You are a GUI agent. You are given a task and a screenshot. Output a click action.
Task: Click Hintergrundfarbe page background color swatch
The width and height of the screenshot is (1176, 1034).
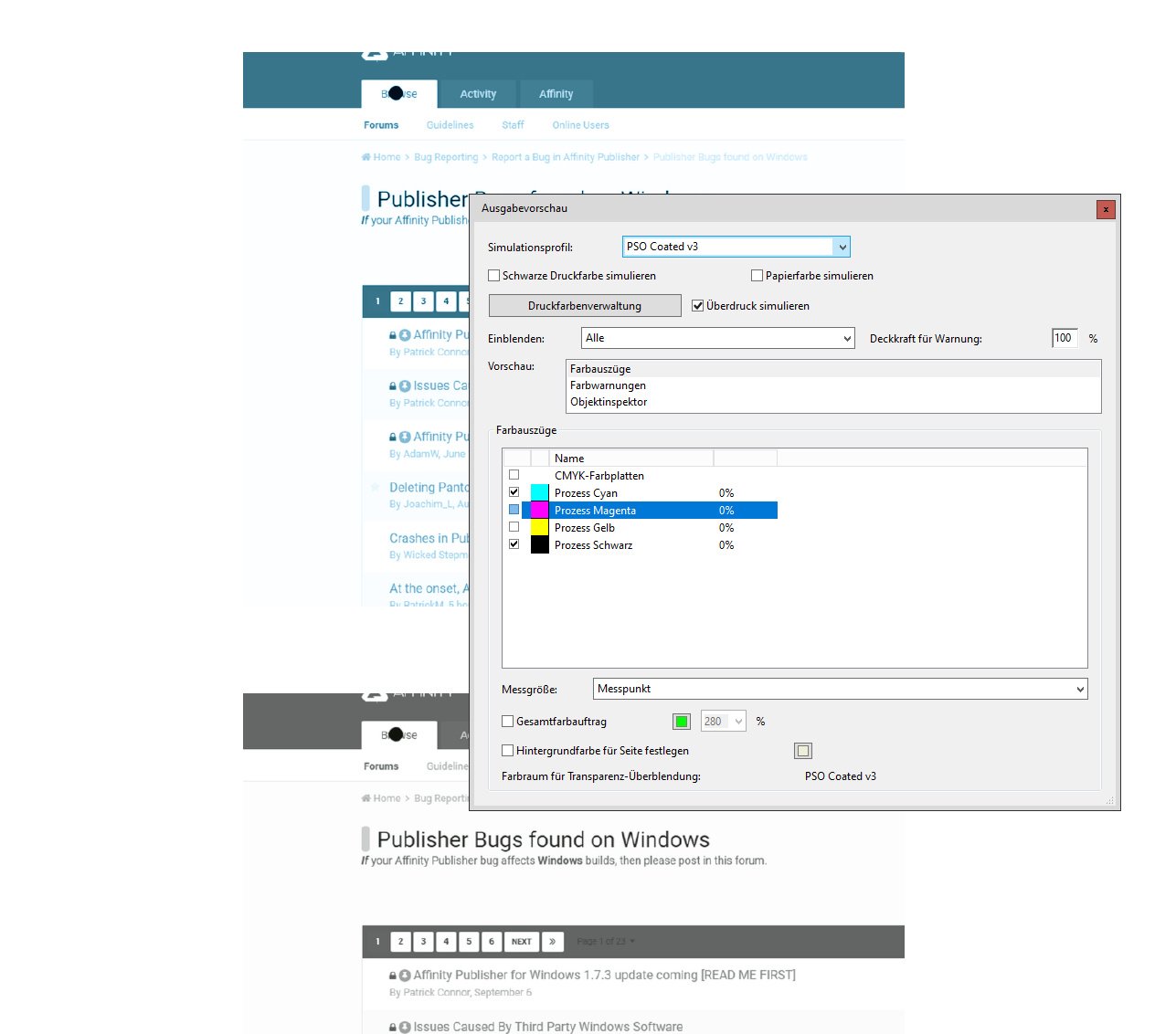(x=803, y=751)
